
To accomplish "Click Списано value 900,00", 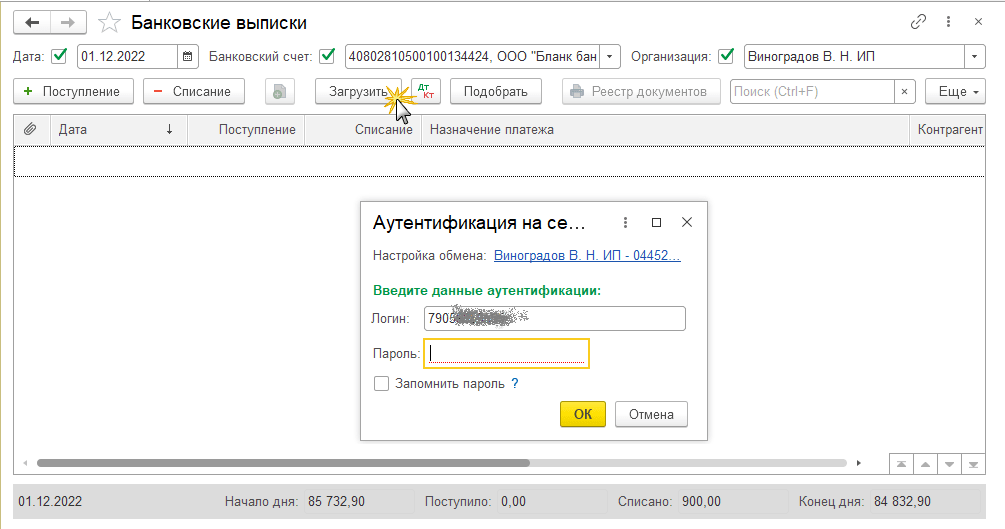I will point(733,501).
